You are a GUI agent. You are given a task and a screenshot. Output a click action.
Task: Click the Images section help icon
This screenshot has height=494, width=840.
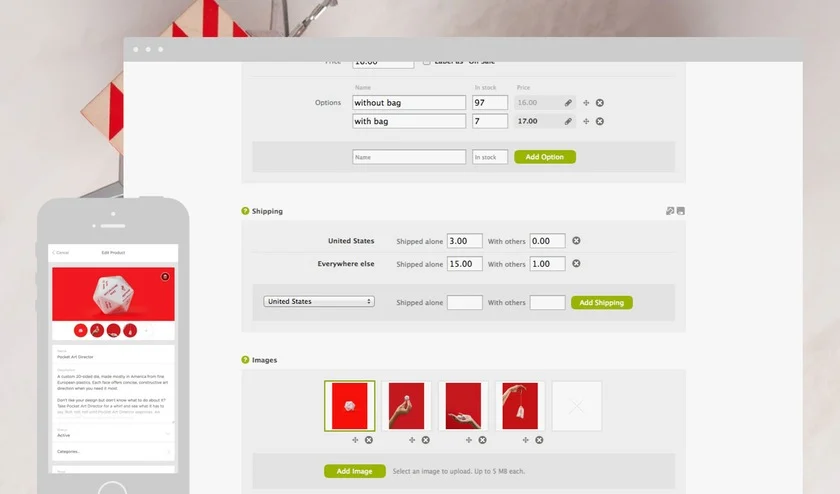click(245, 360)
